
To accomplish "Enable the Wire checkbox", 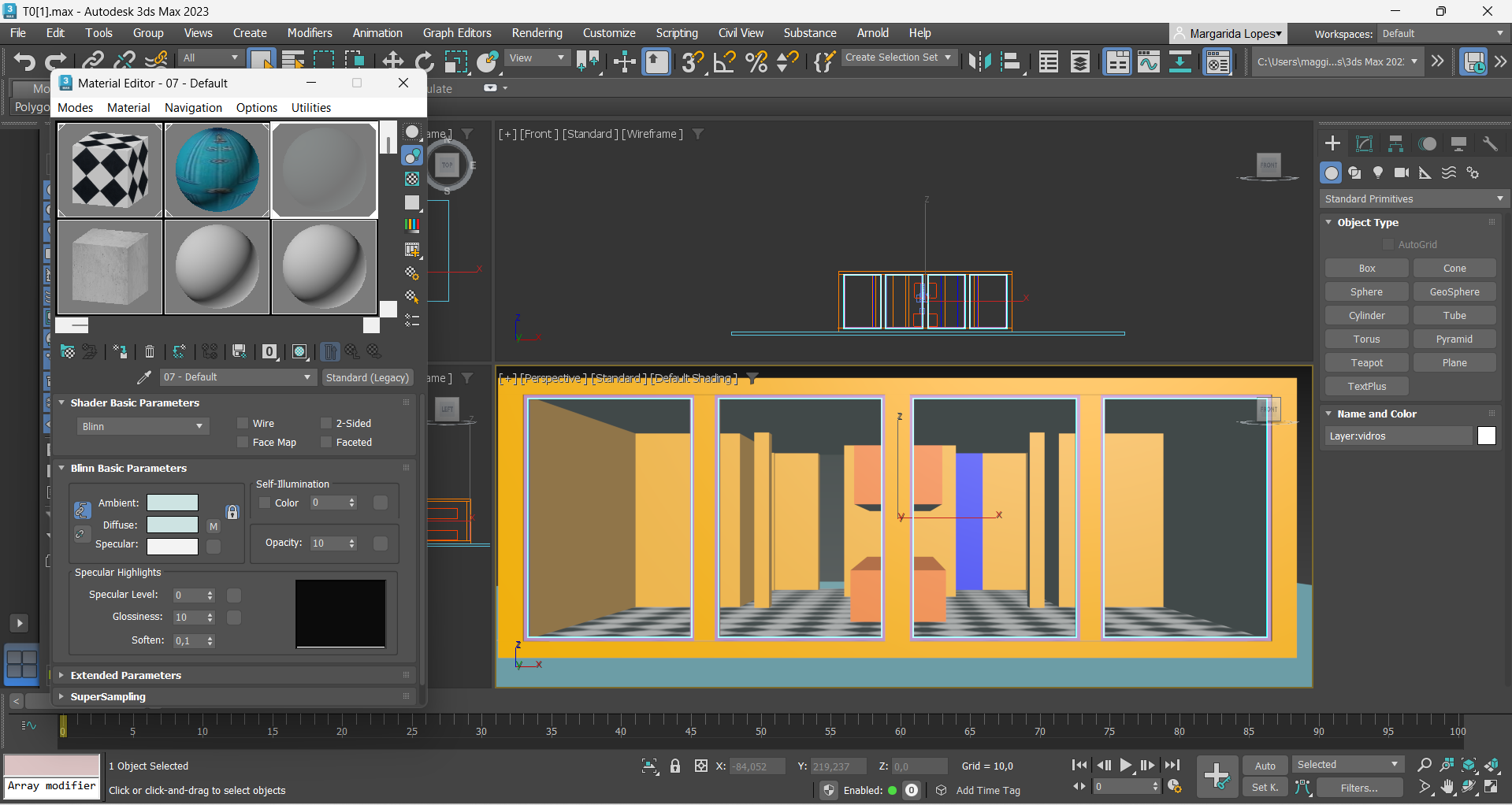I will [x=243, y=424].
